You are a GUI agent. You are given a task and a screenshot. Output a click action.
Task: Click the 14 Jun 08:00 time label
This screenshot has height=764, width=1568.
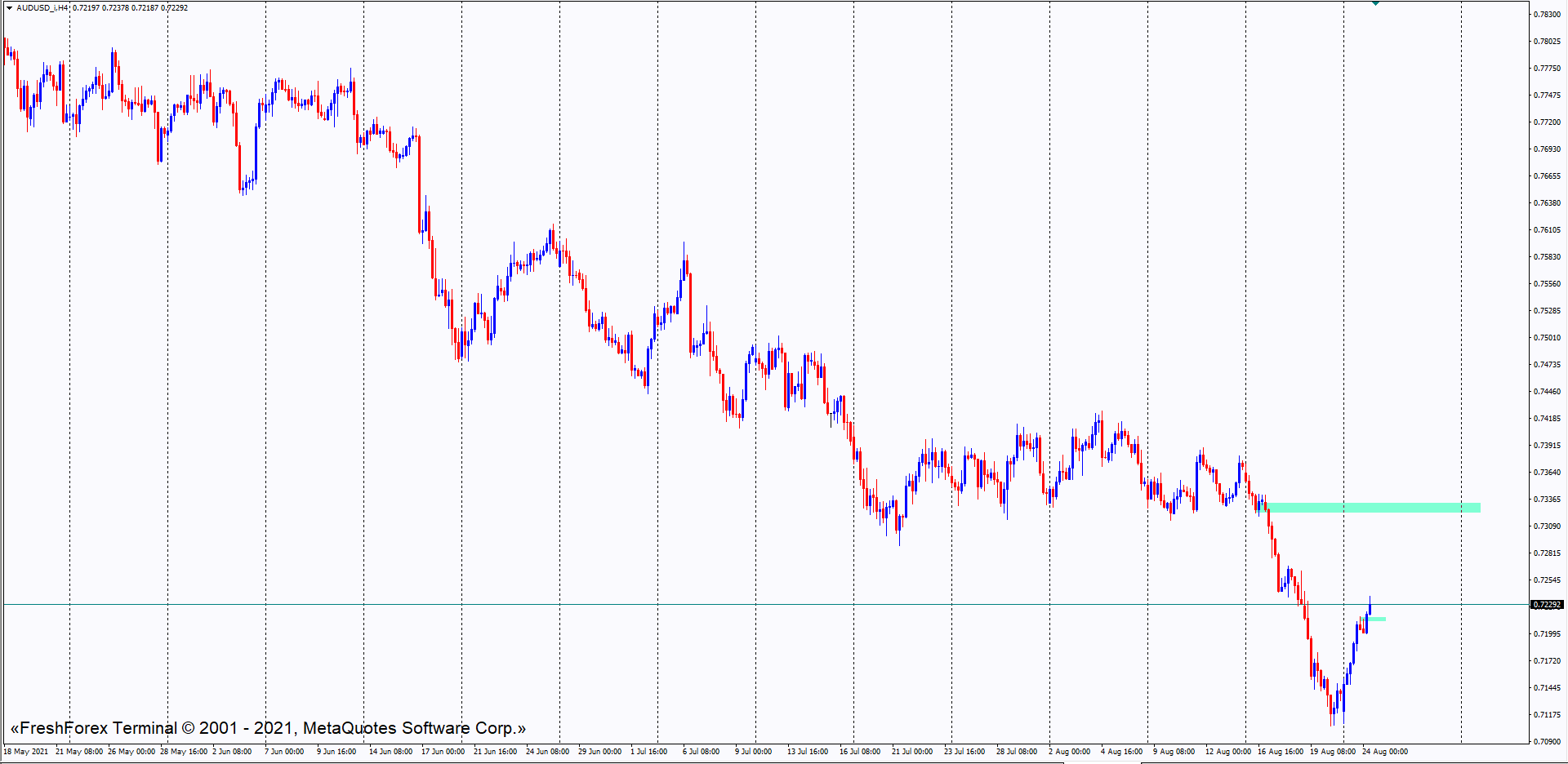coord(390,752)
